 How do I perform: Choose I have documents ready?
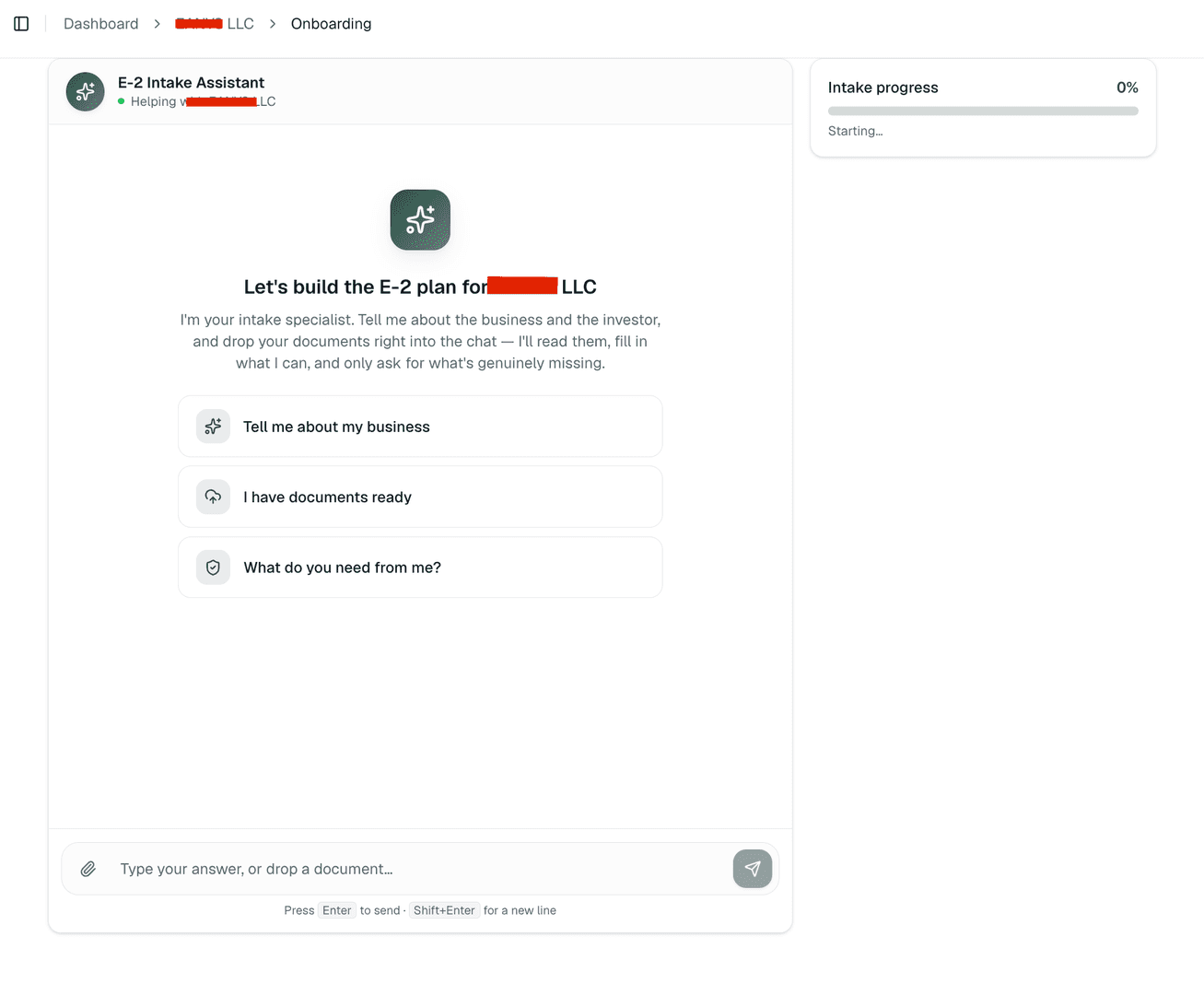420,497
